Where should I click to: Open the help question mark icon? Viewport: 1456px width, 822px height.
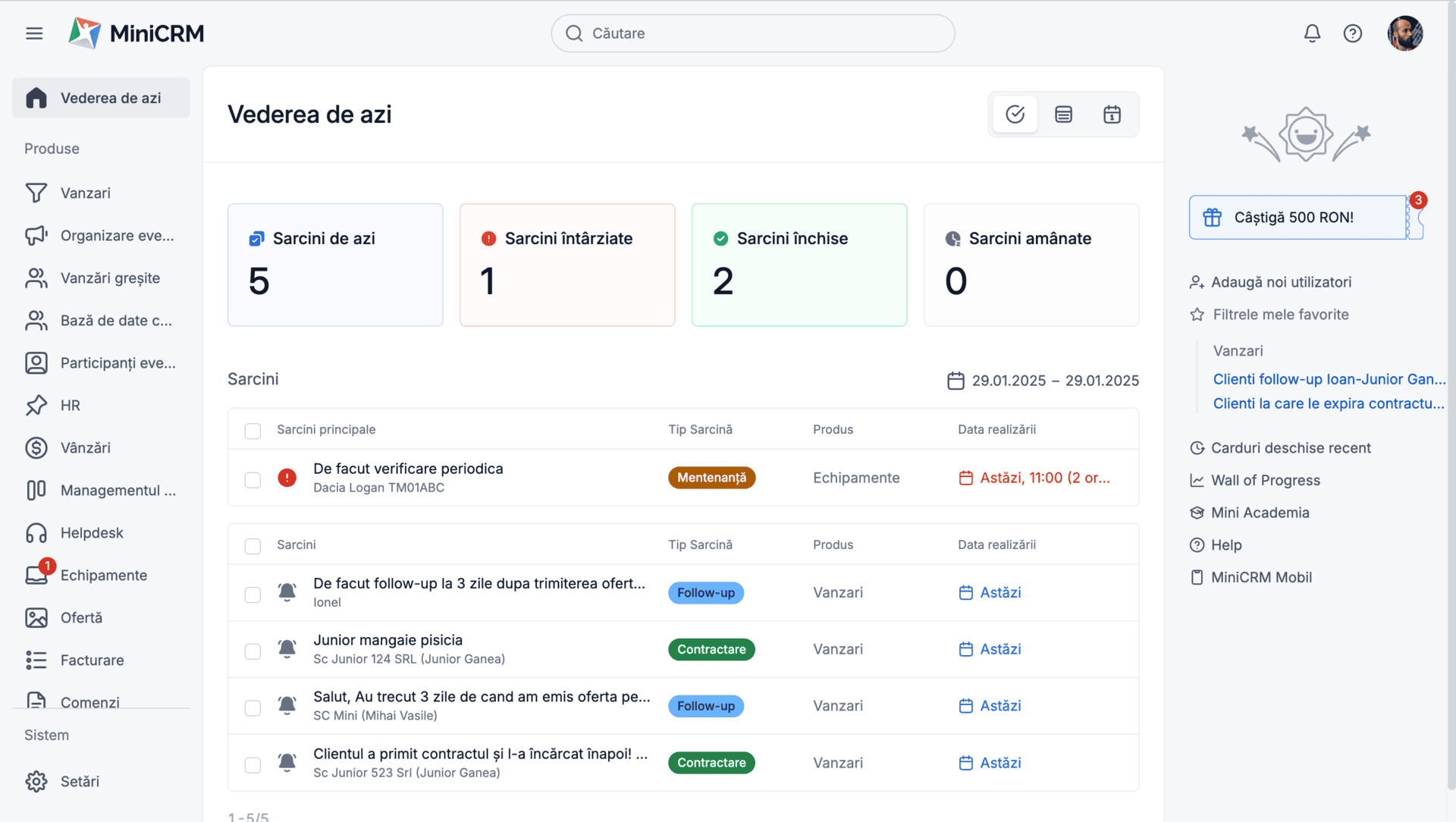pos(1353,33)
